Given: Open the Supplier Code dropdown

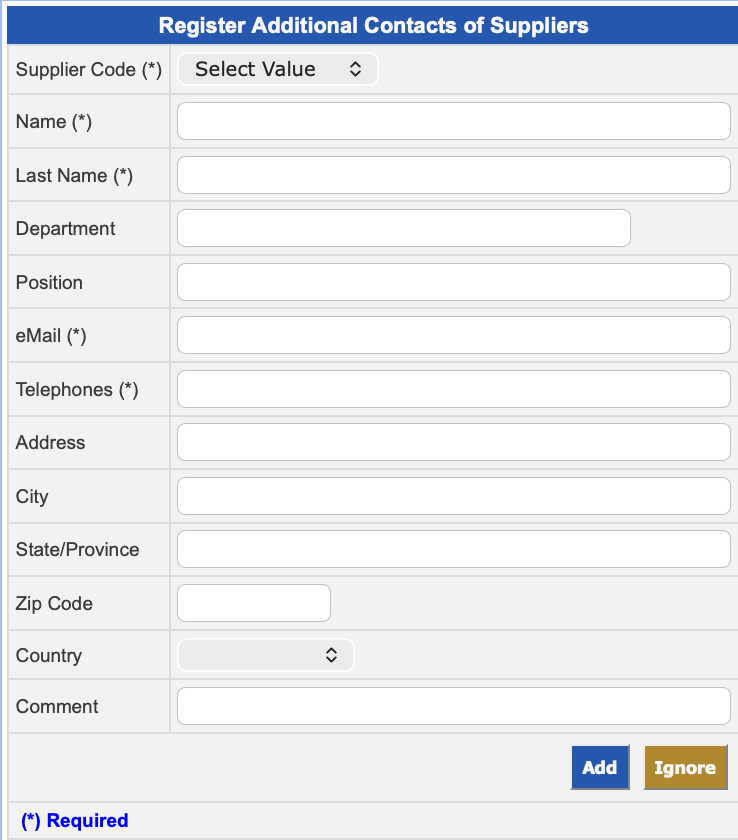Looking at the screenshot, I should [x=277, y=69].
